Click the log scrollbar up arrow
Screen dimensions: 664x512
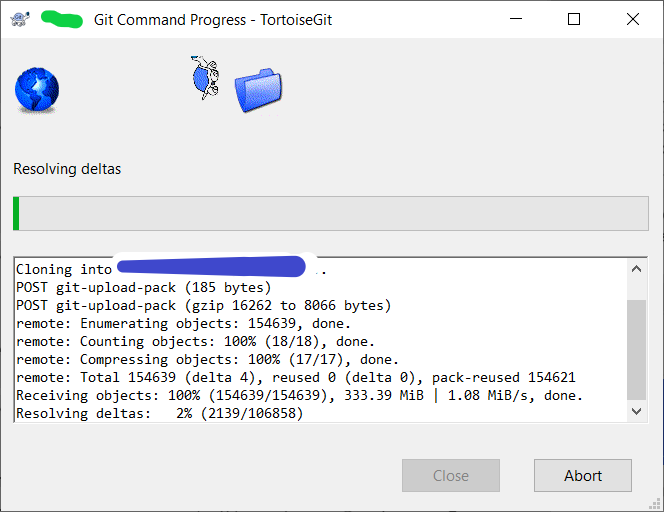636,269
